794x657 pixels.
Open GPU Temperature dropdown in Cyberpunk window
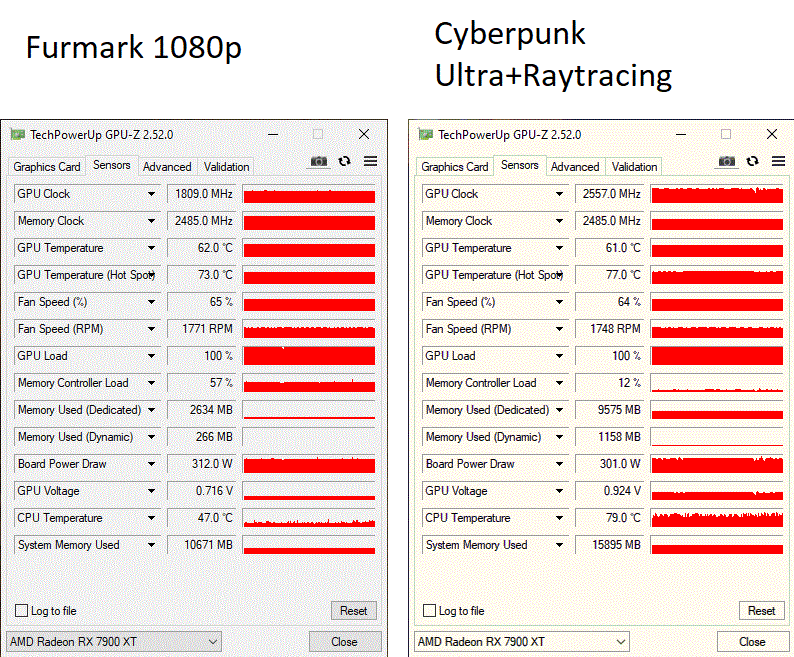tap(560, 248)
